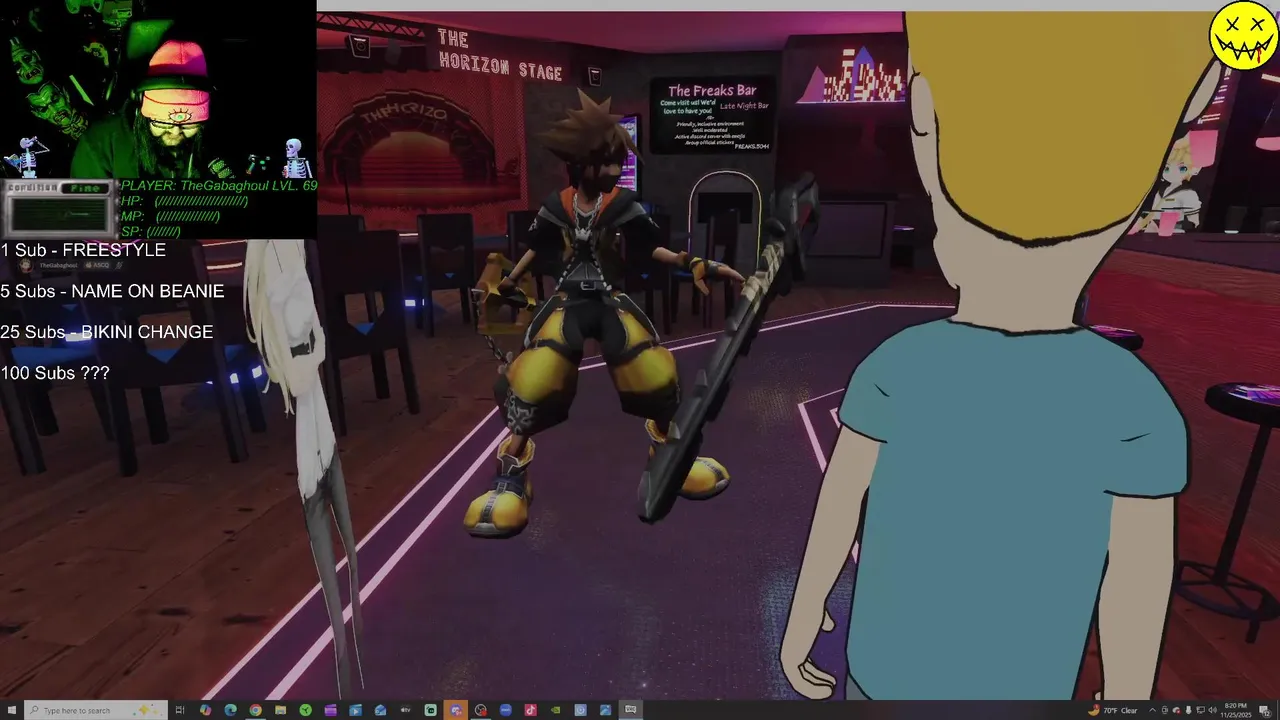
Task: Open the weather widget showing 70°F Clear
Action: [x=1113, y=710]
